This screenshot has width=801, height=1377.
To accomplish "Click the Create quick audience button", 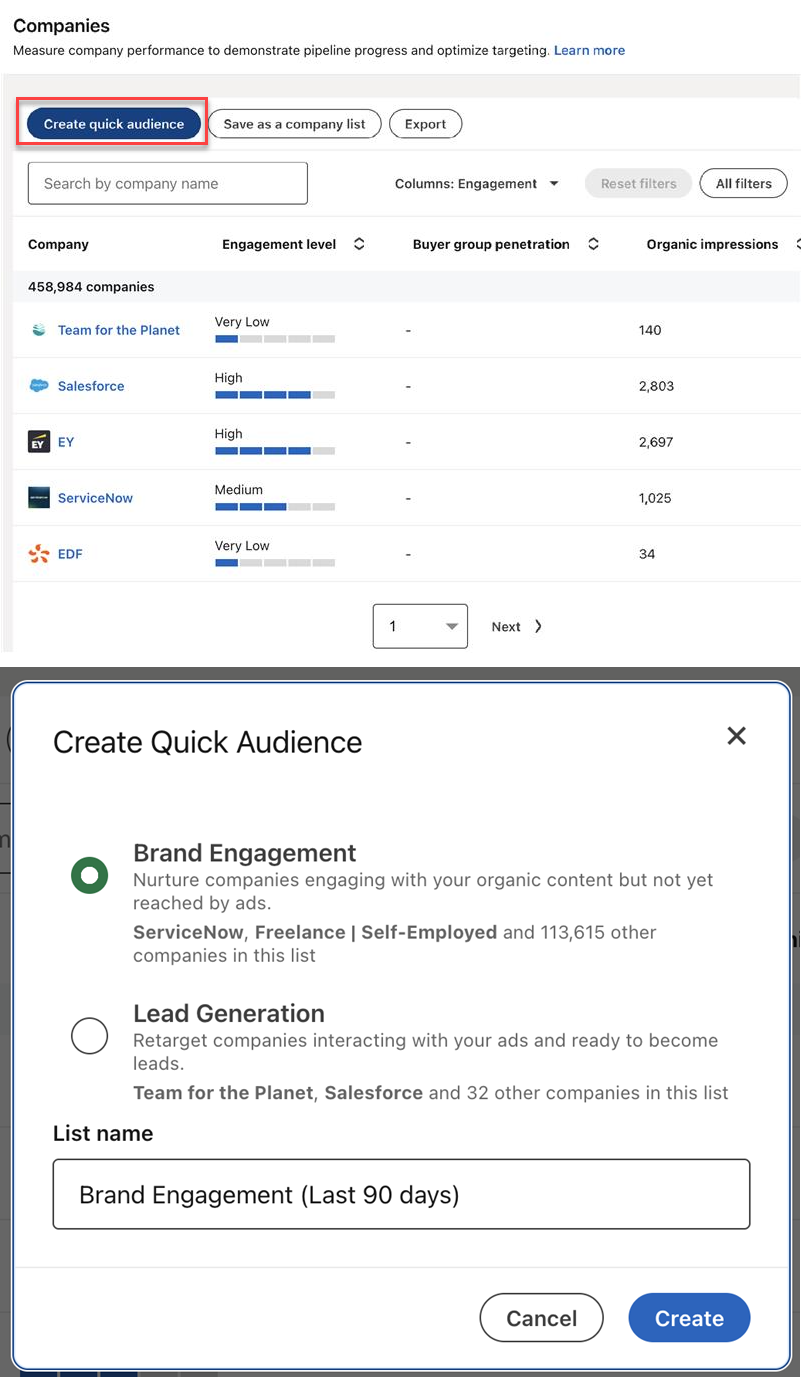I will tap(113, 124).
